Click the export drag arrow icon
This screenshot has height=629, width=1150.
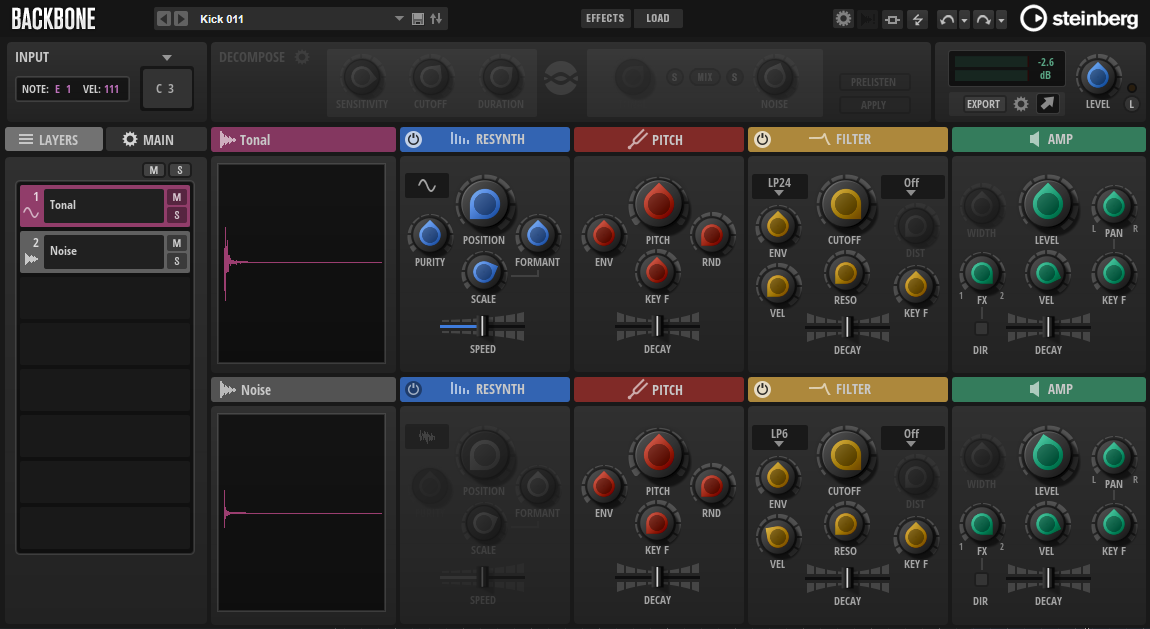point(1047,104)
